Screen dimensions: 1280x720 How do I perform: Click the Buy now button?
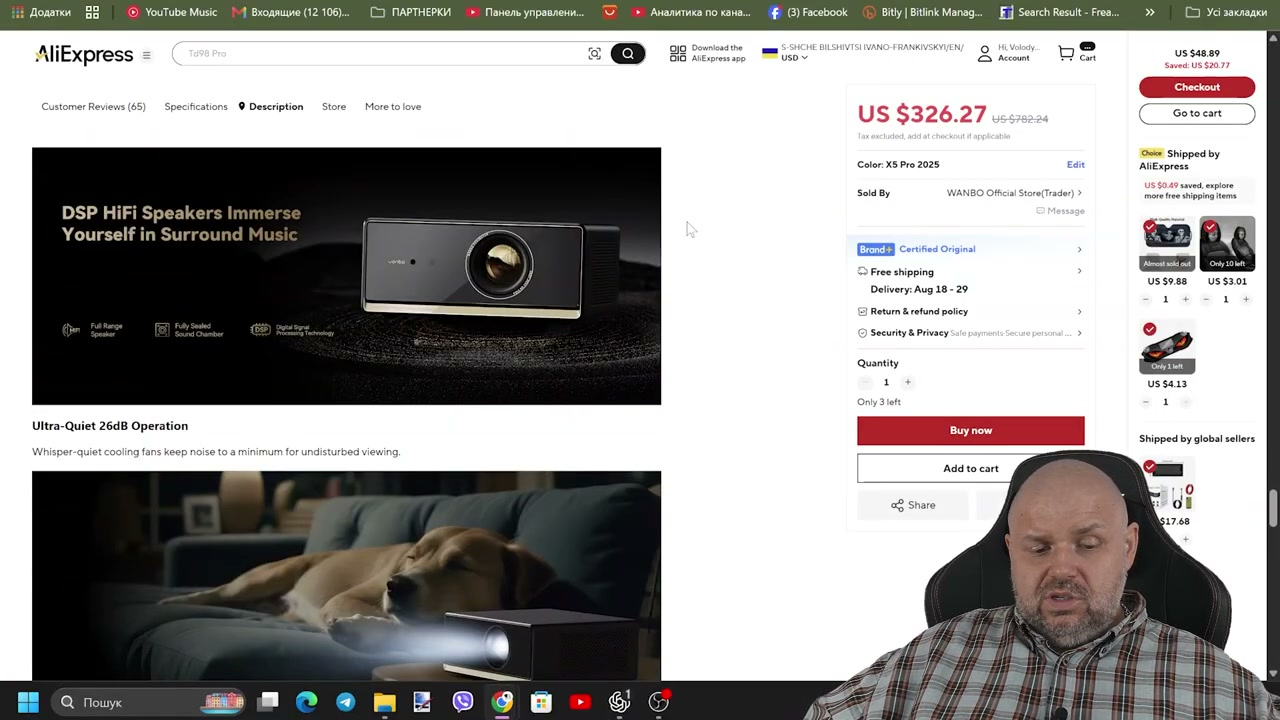pyautogui.click(x=971, y=431)
